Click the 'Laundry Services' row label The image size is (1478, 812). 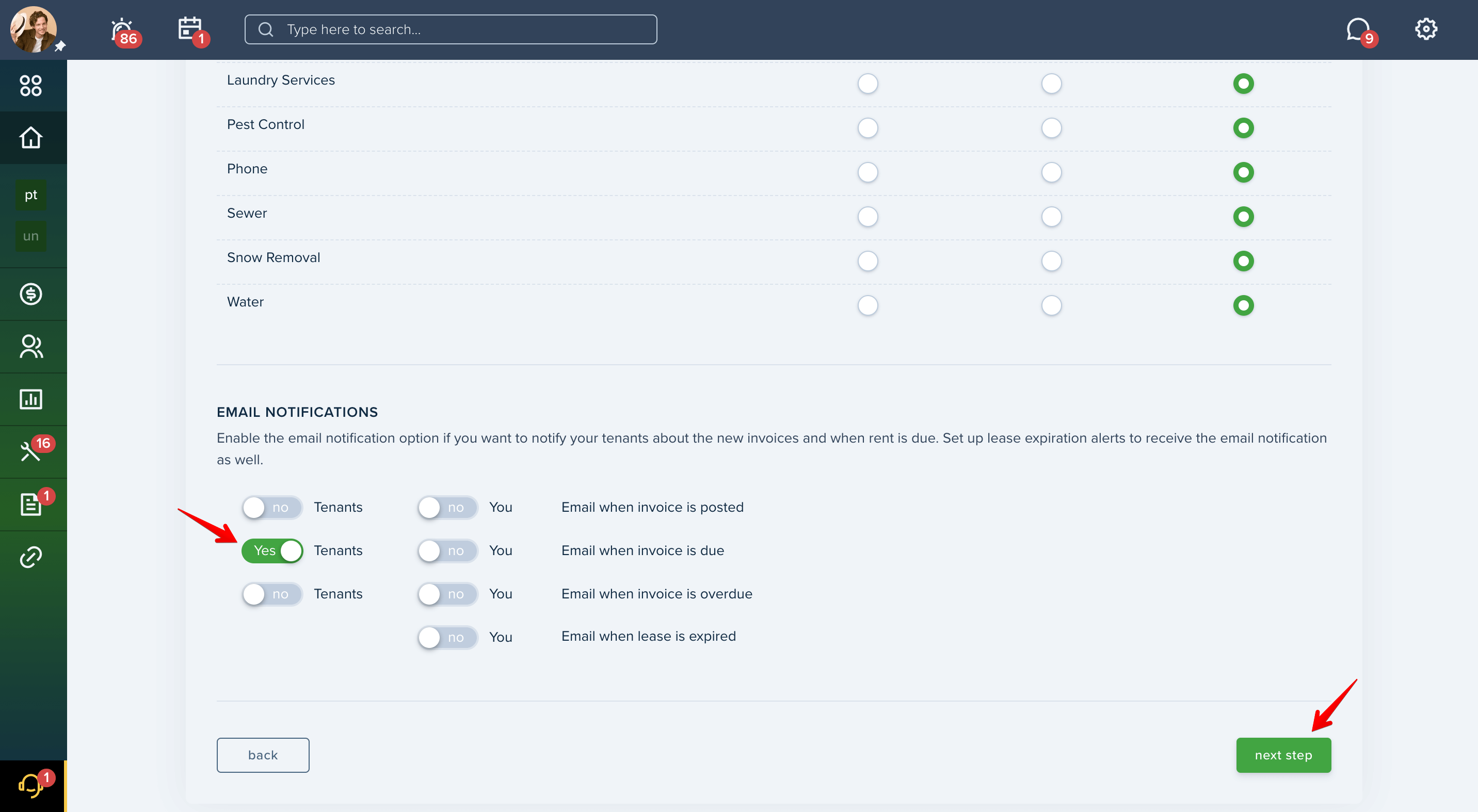point(281,80)
